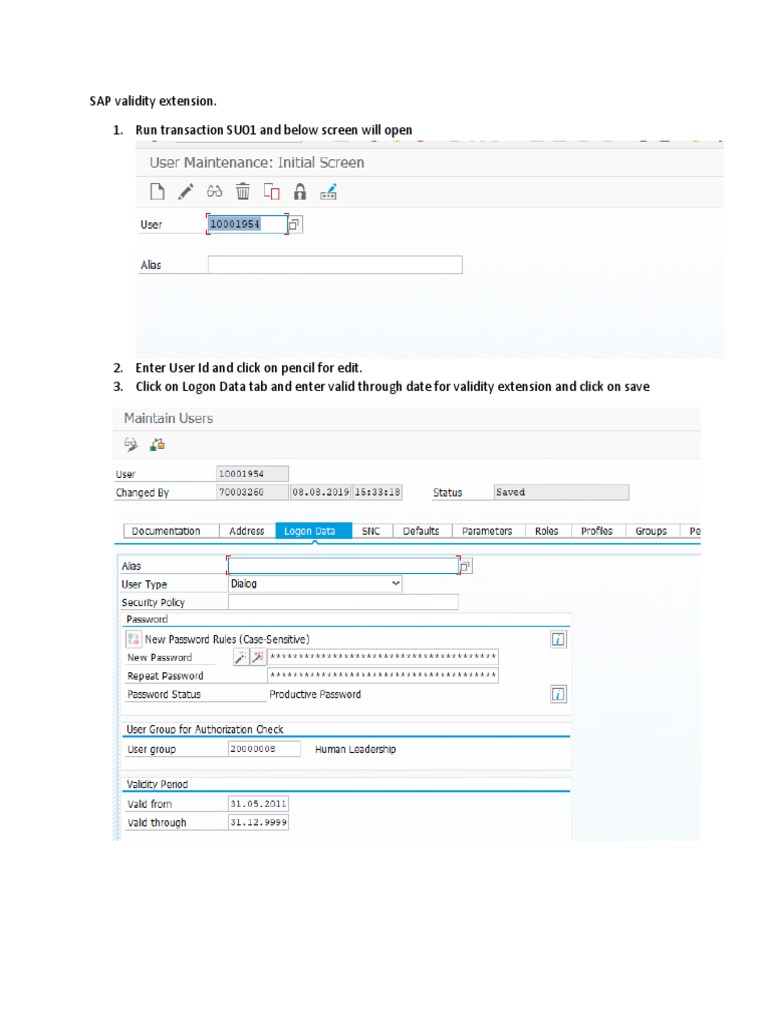Click the change date 08.08.2019
768x1024 pixels.
click(x=321, y=492)
